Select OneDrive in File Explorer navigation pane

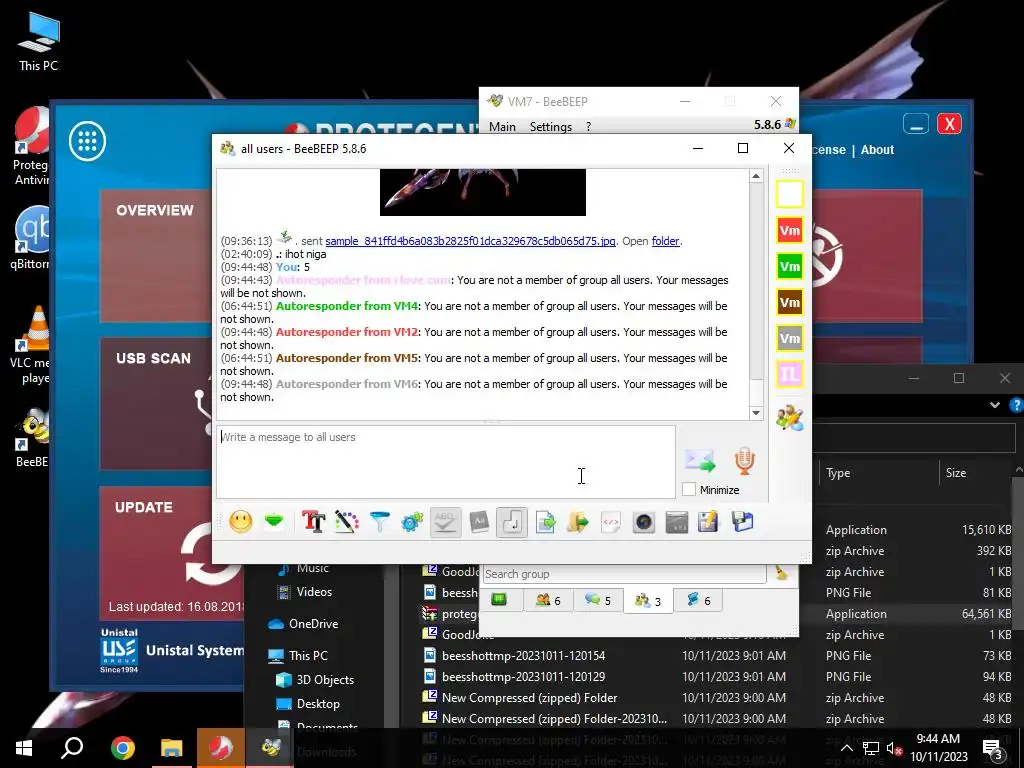pos(313,624)
